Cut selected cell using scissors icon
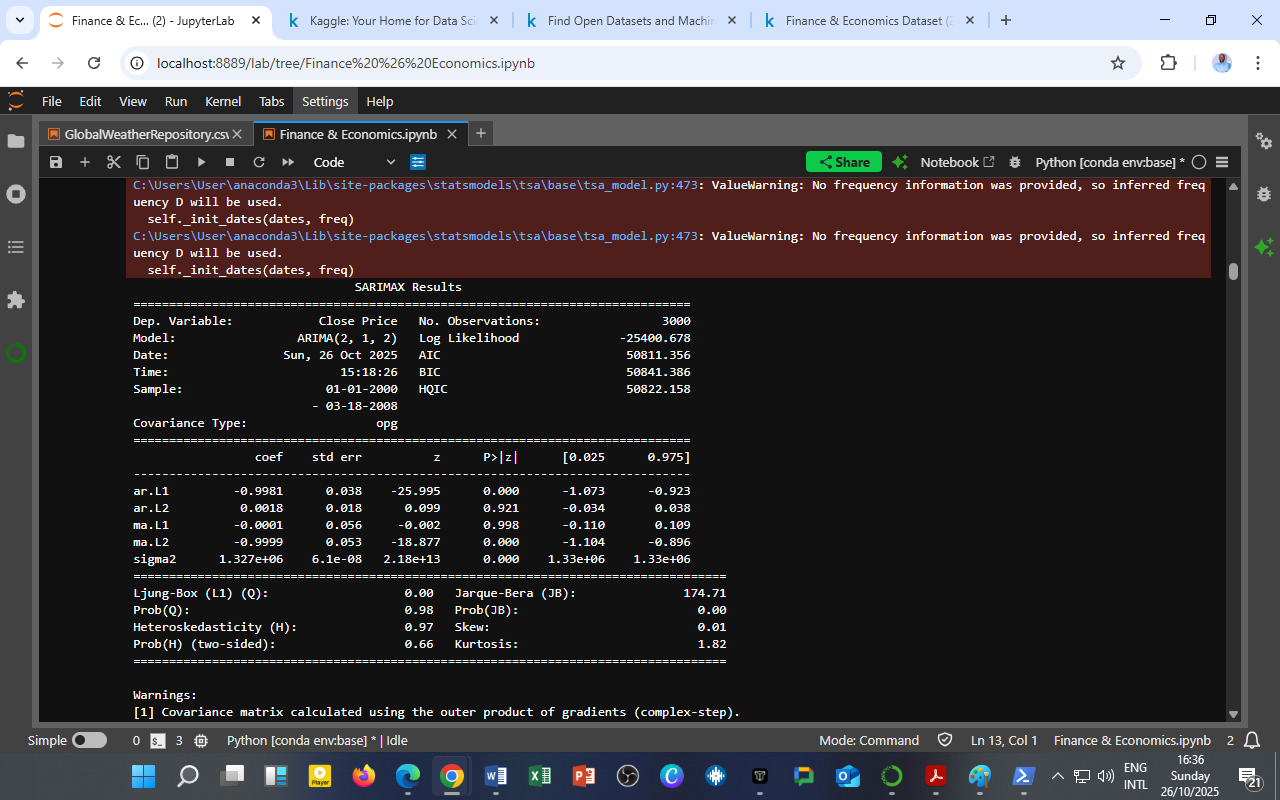This screenshot has height=800, width=1280. pyautogui.click(x=113, y=162)
